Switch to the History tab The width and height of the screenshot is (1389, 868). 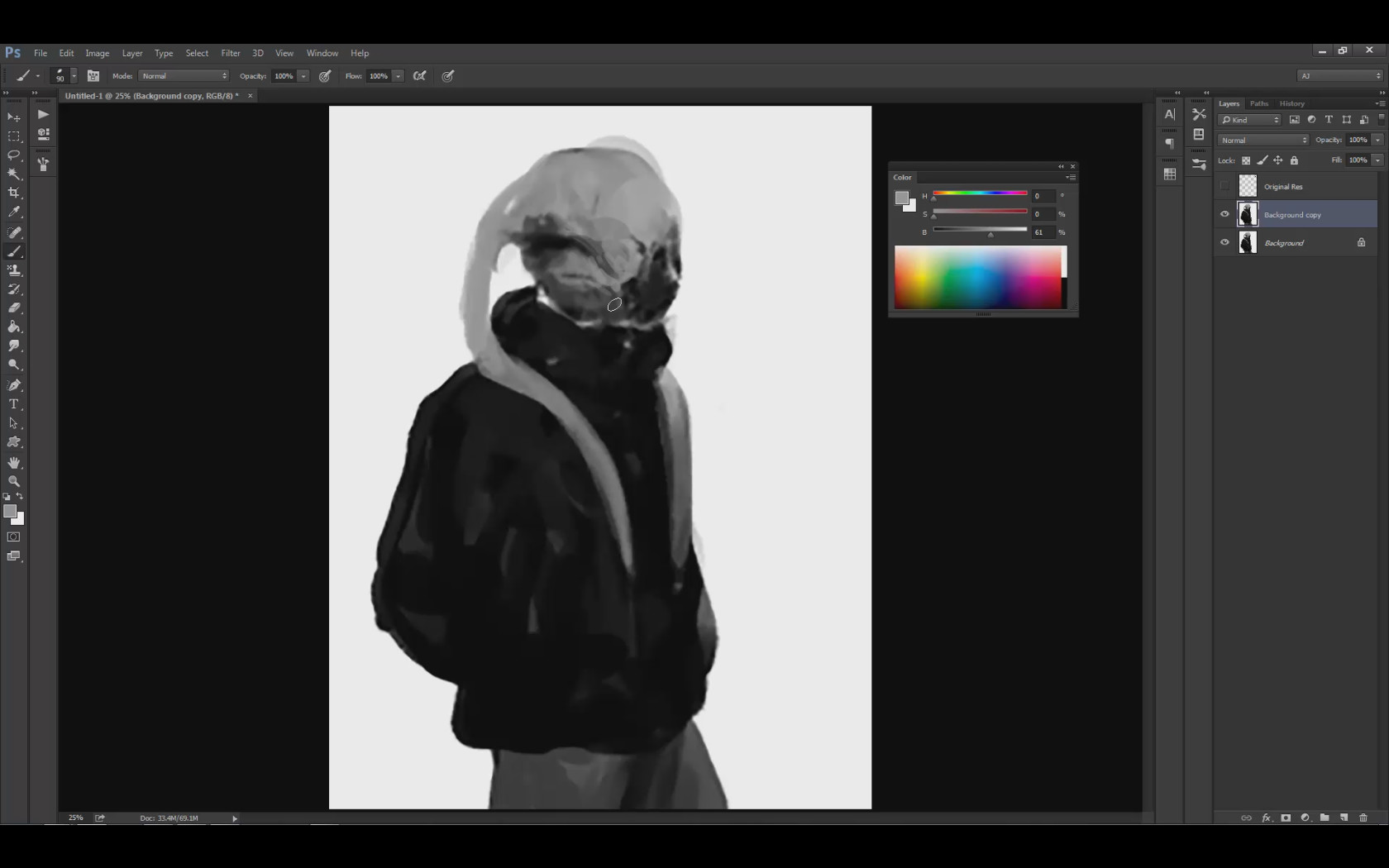coord(1291,103)
